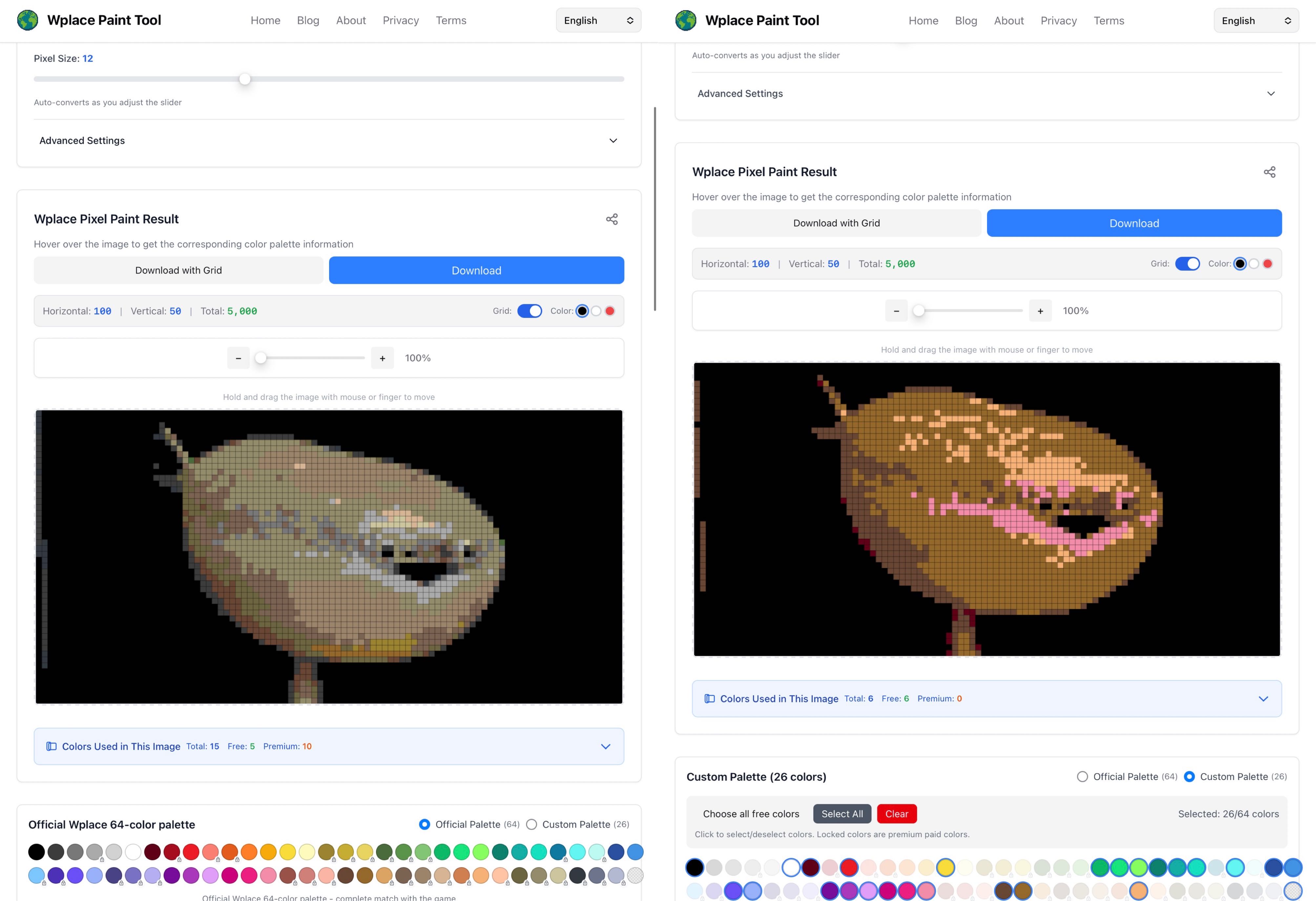Open the English language dropdown on left

point(598,20)
